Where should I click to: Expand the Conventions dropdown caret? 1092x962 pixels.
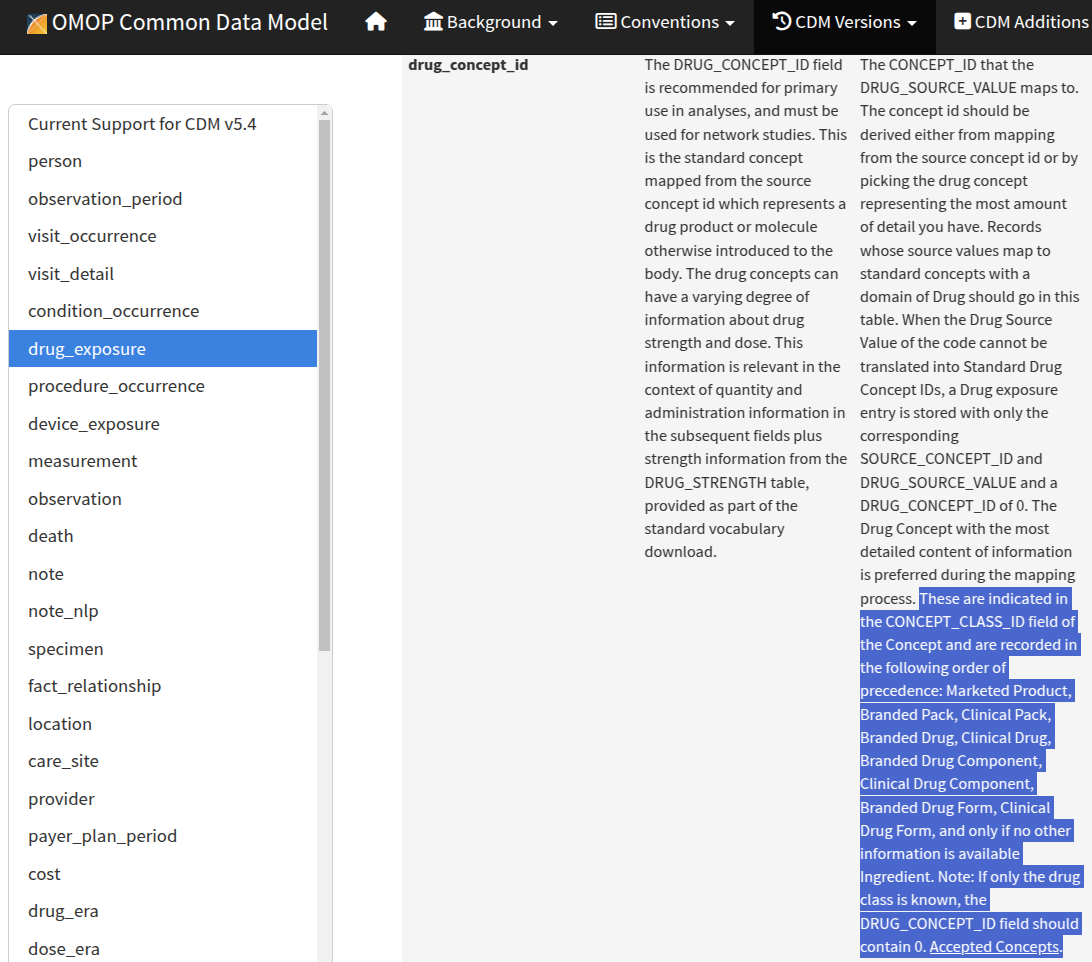click(x=730, y=23)
